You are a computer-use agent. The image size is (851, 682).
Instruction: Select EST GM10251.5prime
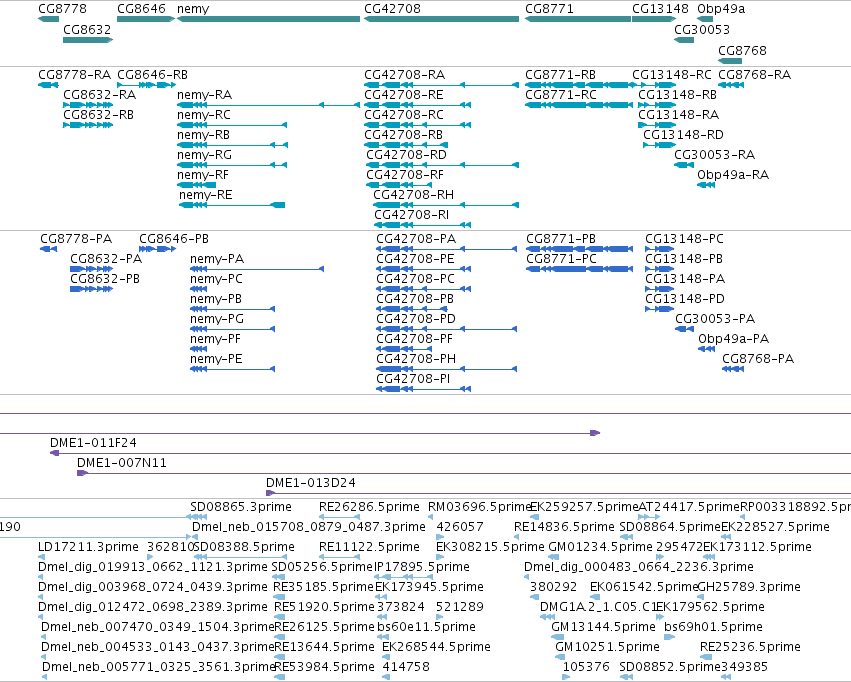tap(607, 647)
